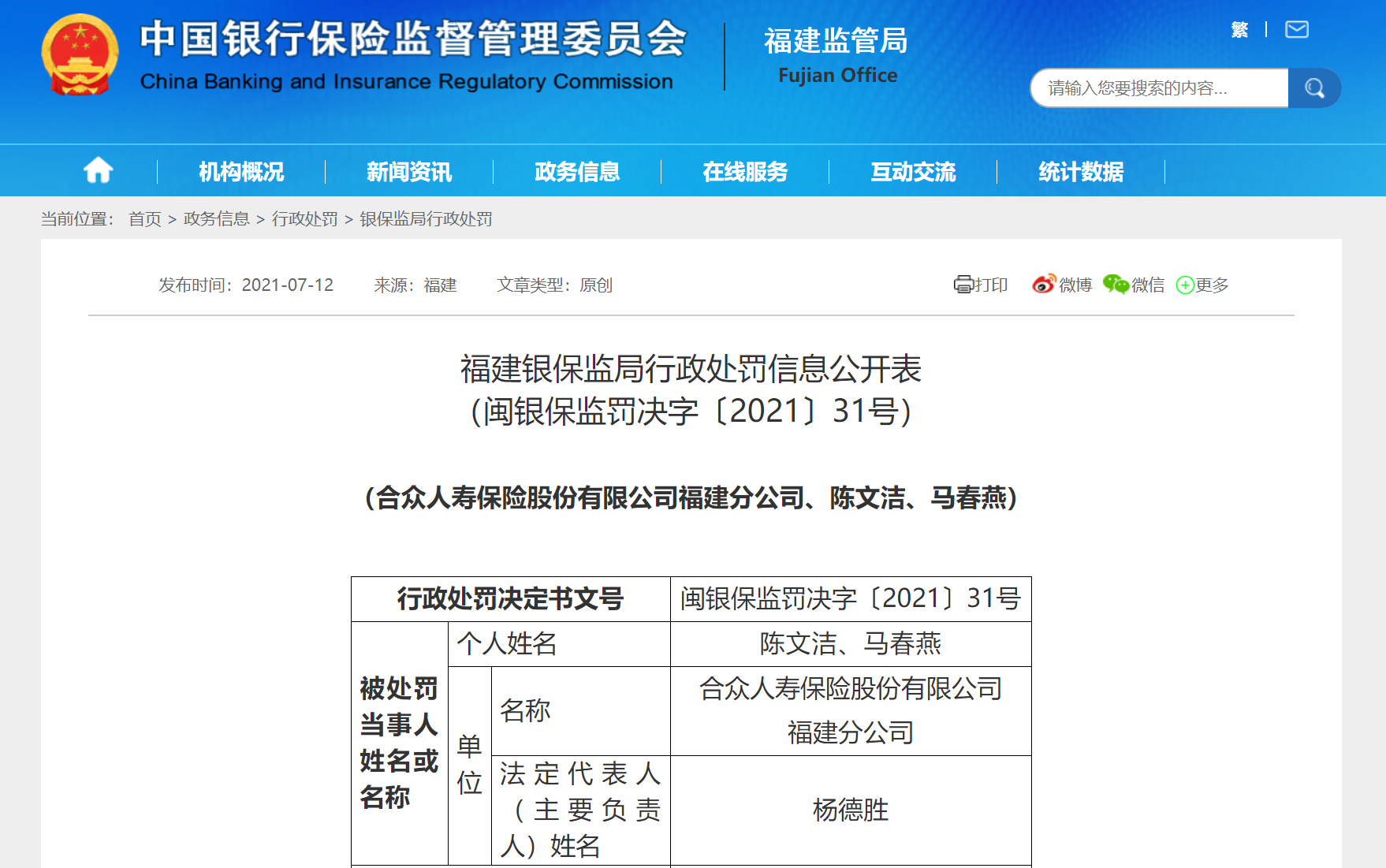Open 机构概况 menu
This screenshot has width=1386, height=868.
pos(241,171)
